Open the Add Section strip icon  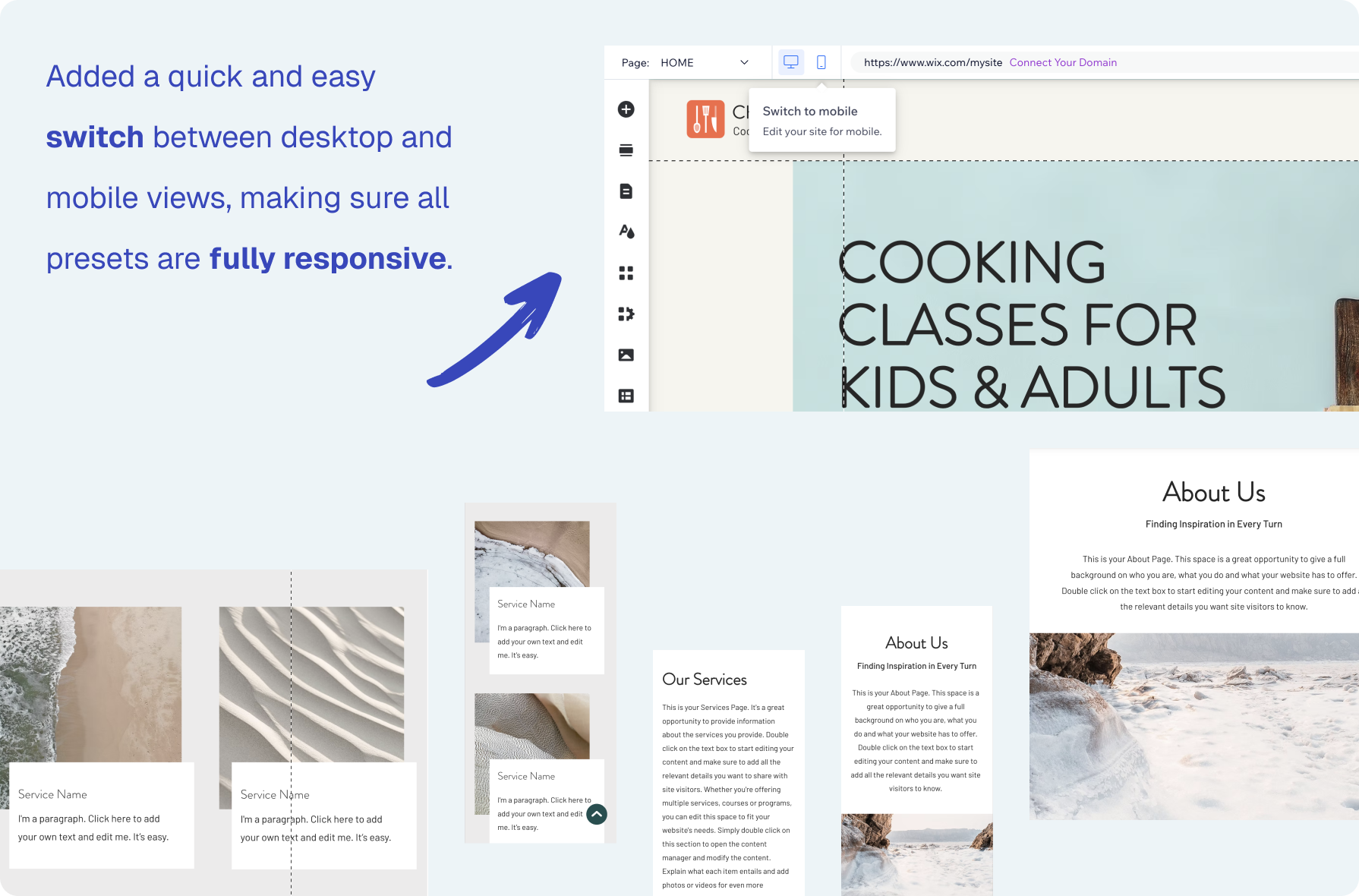click(626, 150)
